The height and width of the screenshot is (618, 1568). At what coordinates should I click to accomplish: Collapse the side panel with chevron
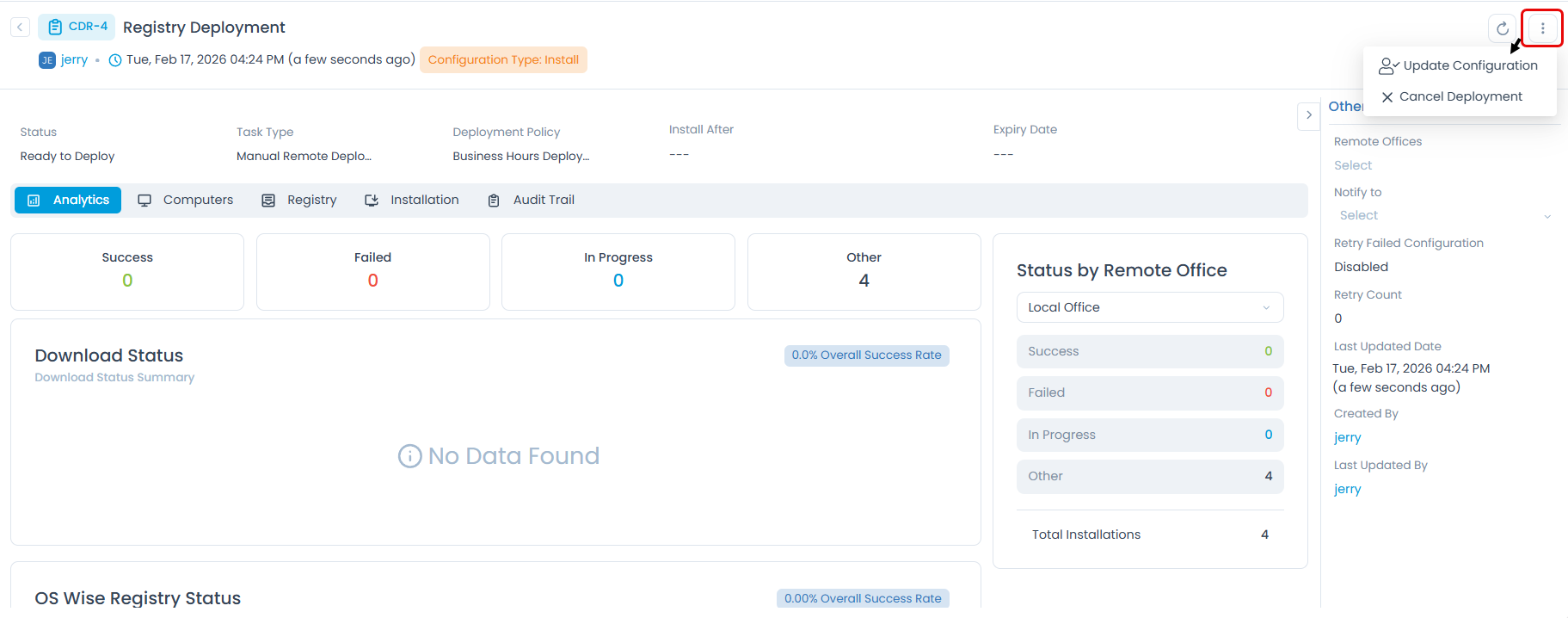click(x=1308, y=115)
